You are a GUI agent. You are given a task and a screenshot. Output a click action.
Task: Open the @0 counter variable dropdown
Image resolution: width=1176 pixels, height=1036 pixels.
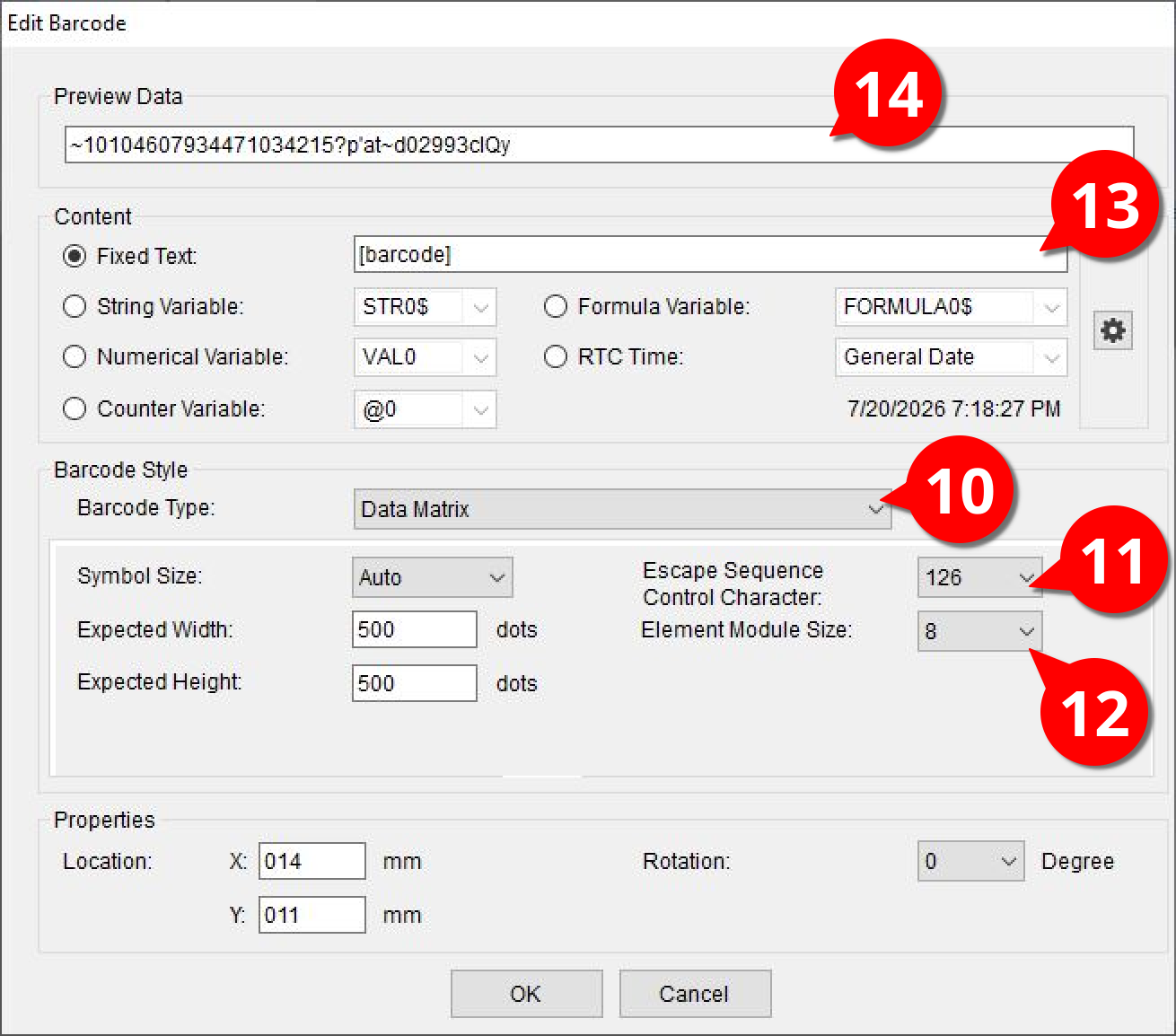point(425,409)
